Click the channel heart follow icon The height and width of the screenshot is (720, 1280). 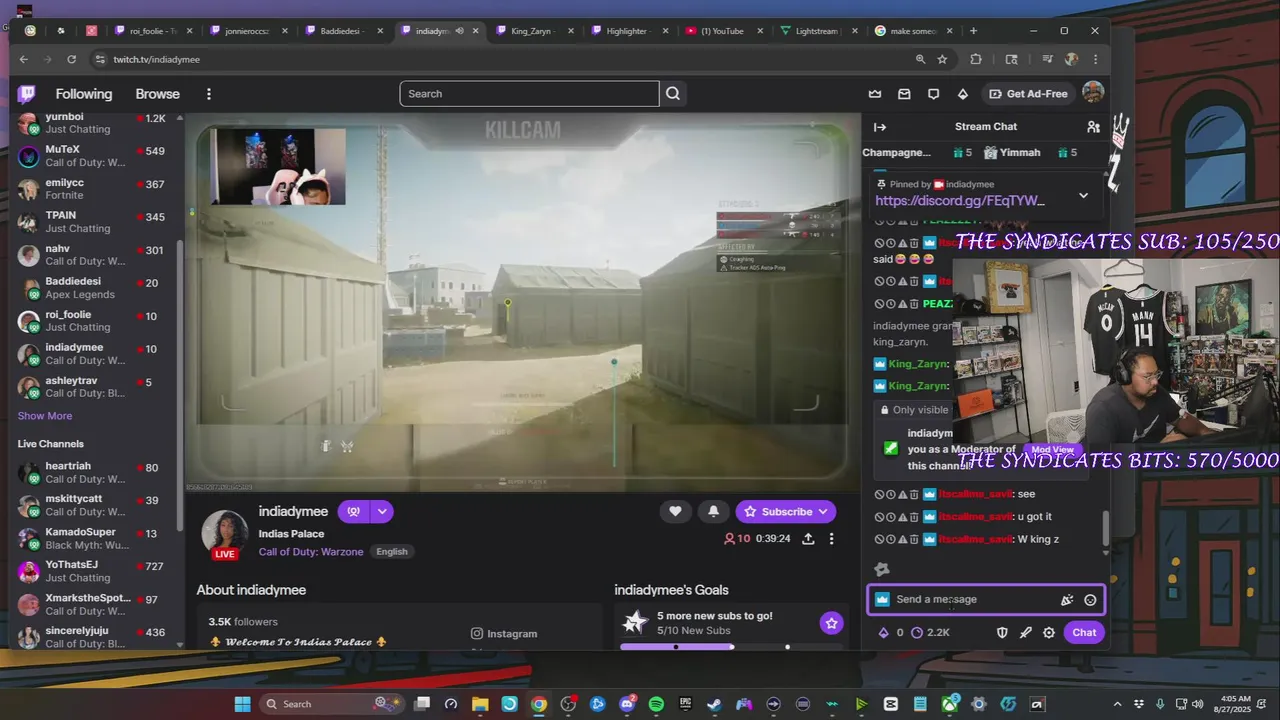tap(675, 511)
